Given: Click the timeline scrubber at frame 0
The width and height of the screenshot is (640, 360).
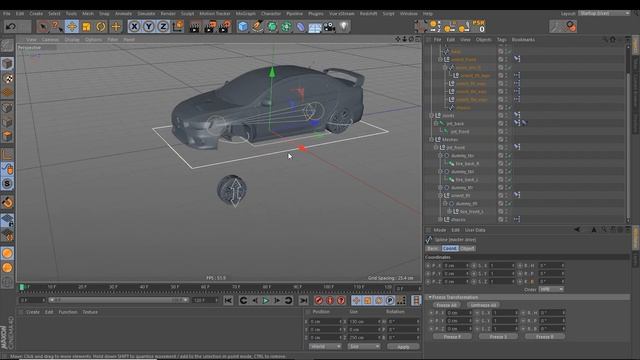Looking at the screenshot, I should (x=22, y=287).
